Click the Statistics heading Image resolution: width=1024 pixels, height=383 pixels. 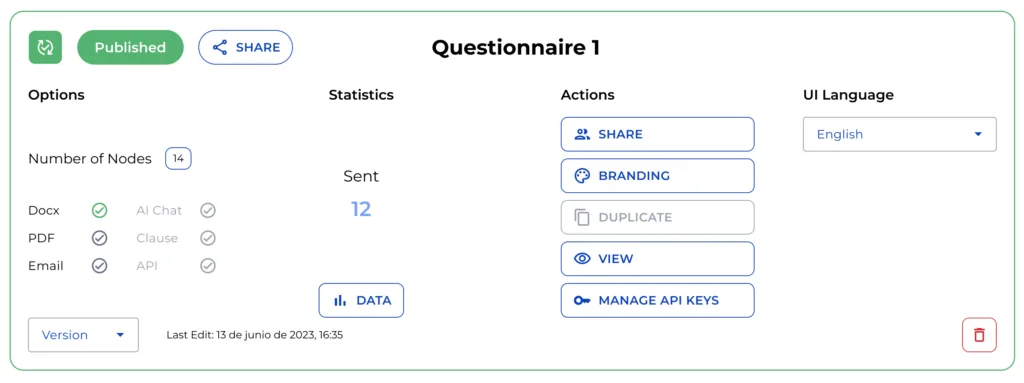(361, 95)
